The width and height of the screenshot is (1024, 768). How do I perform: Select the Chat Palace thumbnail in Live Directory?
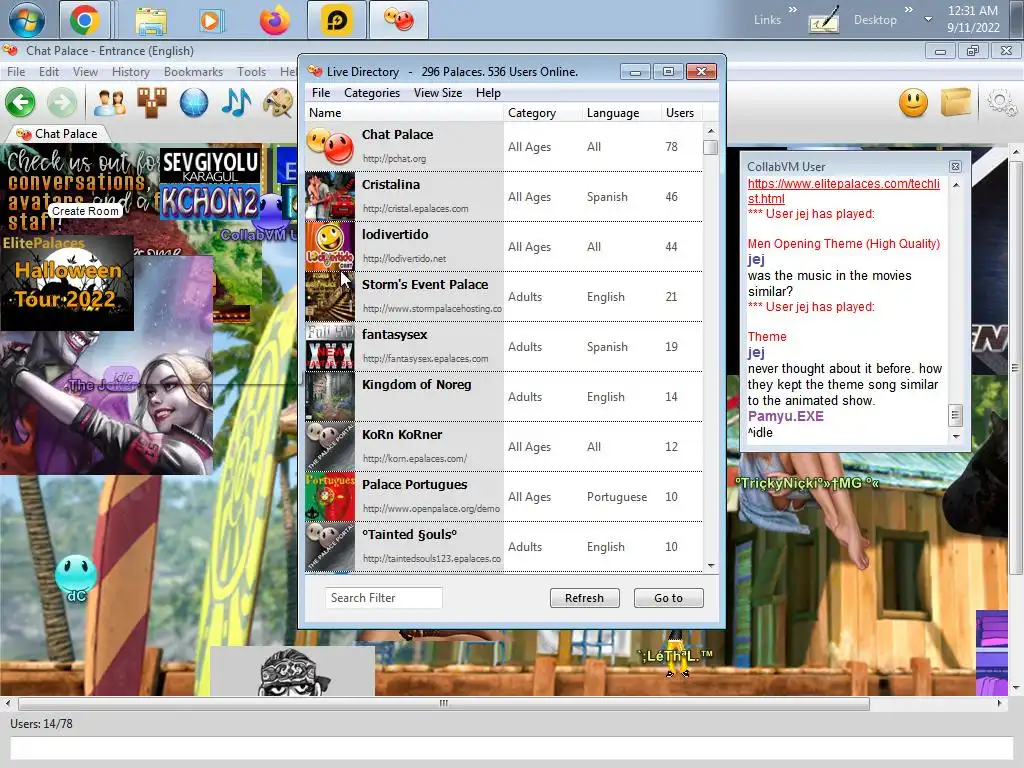pyautogui.click(x=330, y=147)
